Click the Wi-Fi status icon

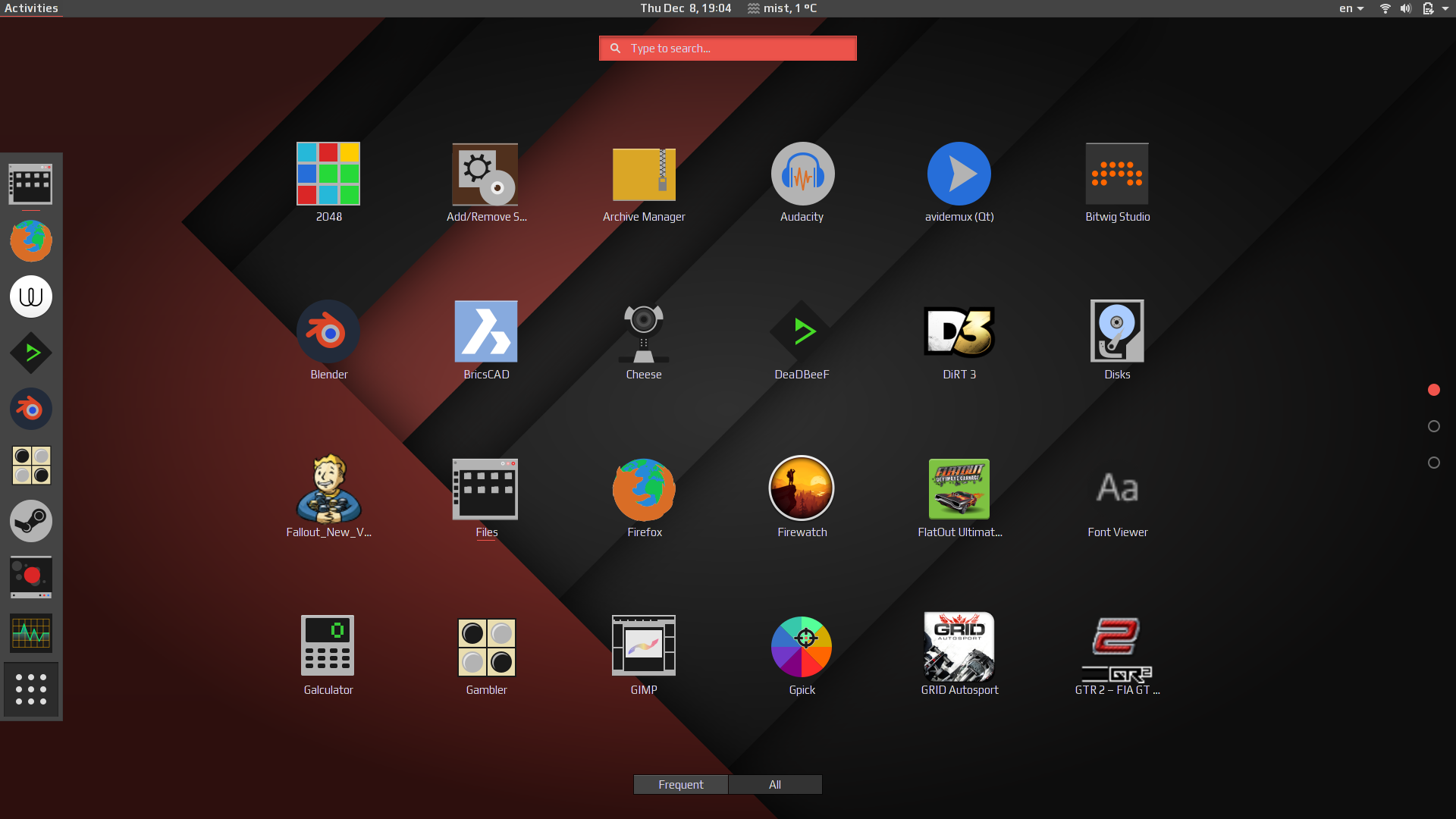[x=1385, y=8]
